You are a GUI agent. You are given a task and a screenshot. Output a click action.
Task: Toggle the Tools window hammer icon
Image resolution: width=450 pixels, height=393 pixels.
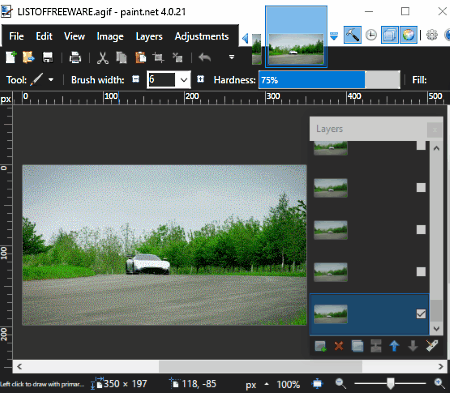point(352,35)
